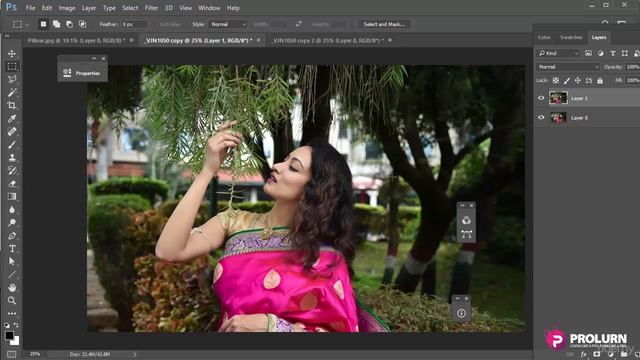Filter layers by pixel layers icon
This screenshot has height=360, width=640.
[x=588, y=53]
